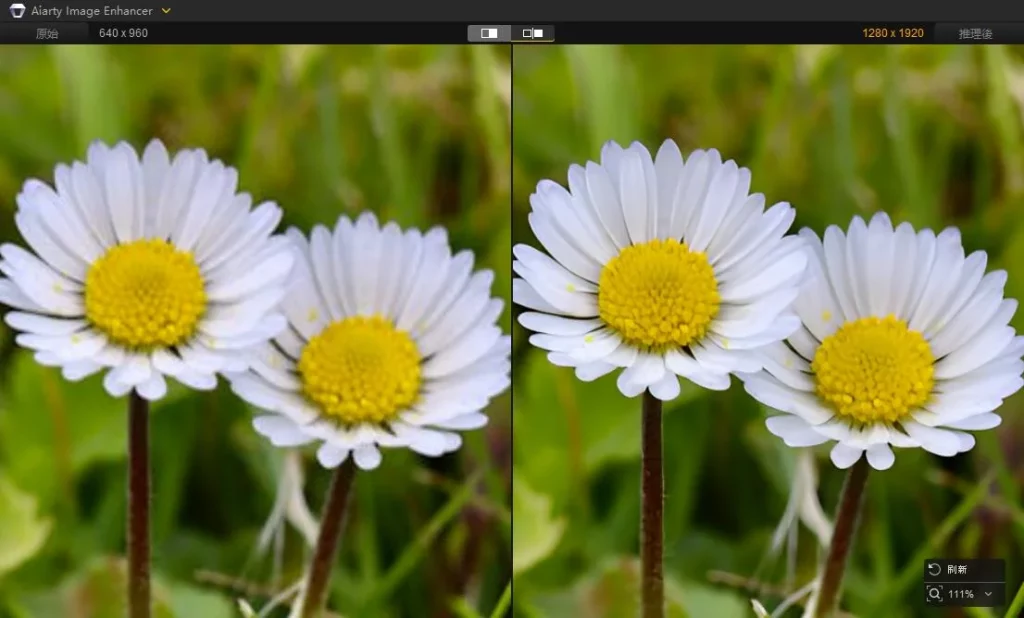The image size is (1024, 618).
Task: Click the Aiarty Image Enhancer logo icon
Action: tap(17, 11)
